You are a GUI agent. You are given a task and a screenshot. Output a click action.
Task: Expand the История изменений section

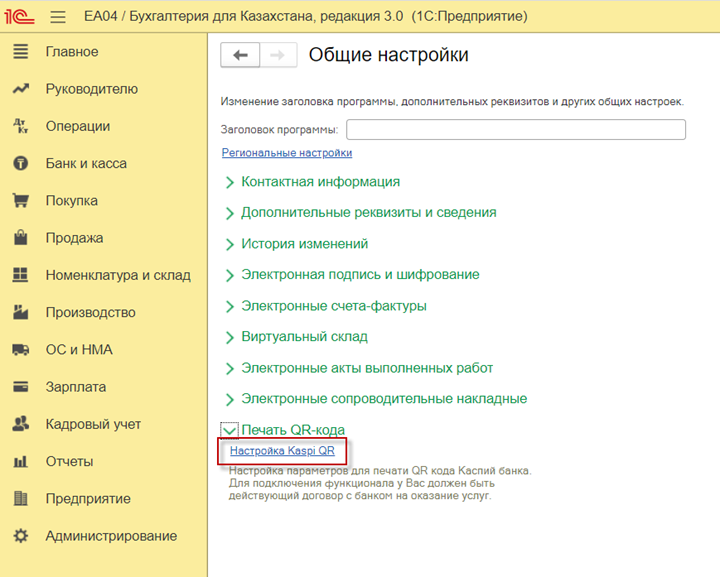tap(297, 244)
